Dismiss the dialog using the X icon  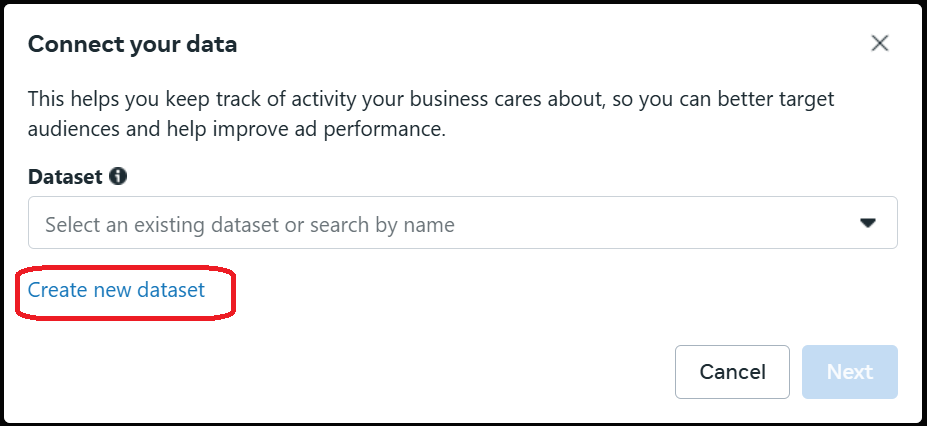pos(880,43)
